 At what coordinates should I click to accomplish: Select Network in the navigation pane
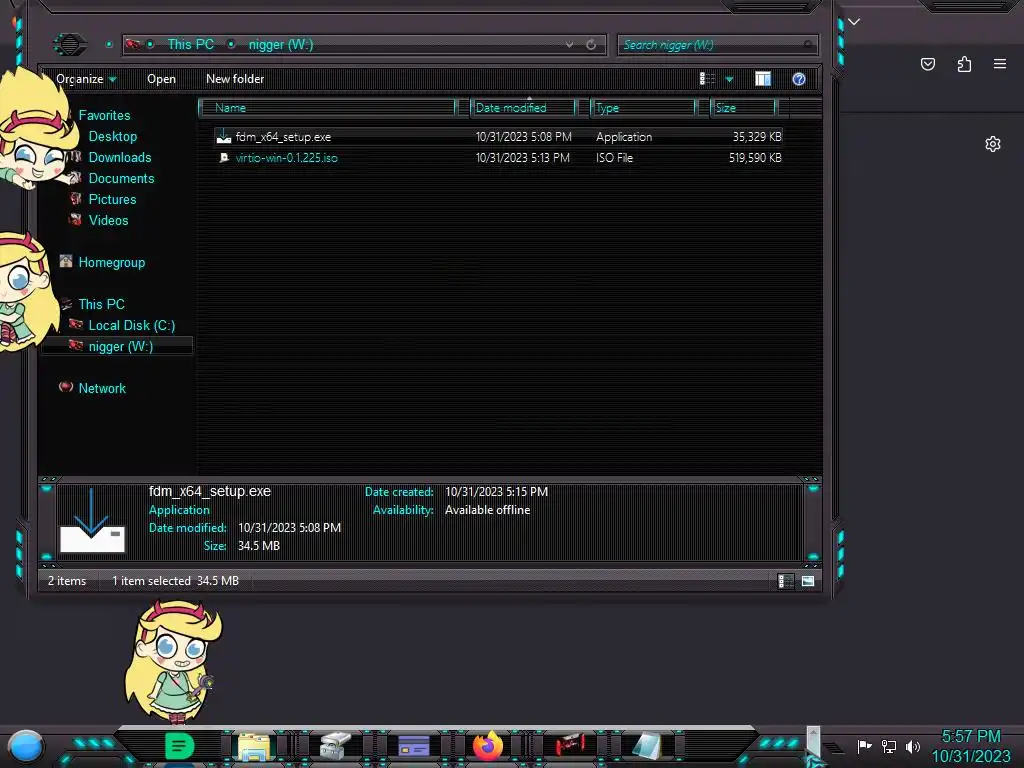point(103,389)
